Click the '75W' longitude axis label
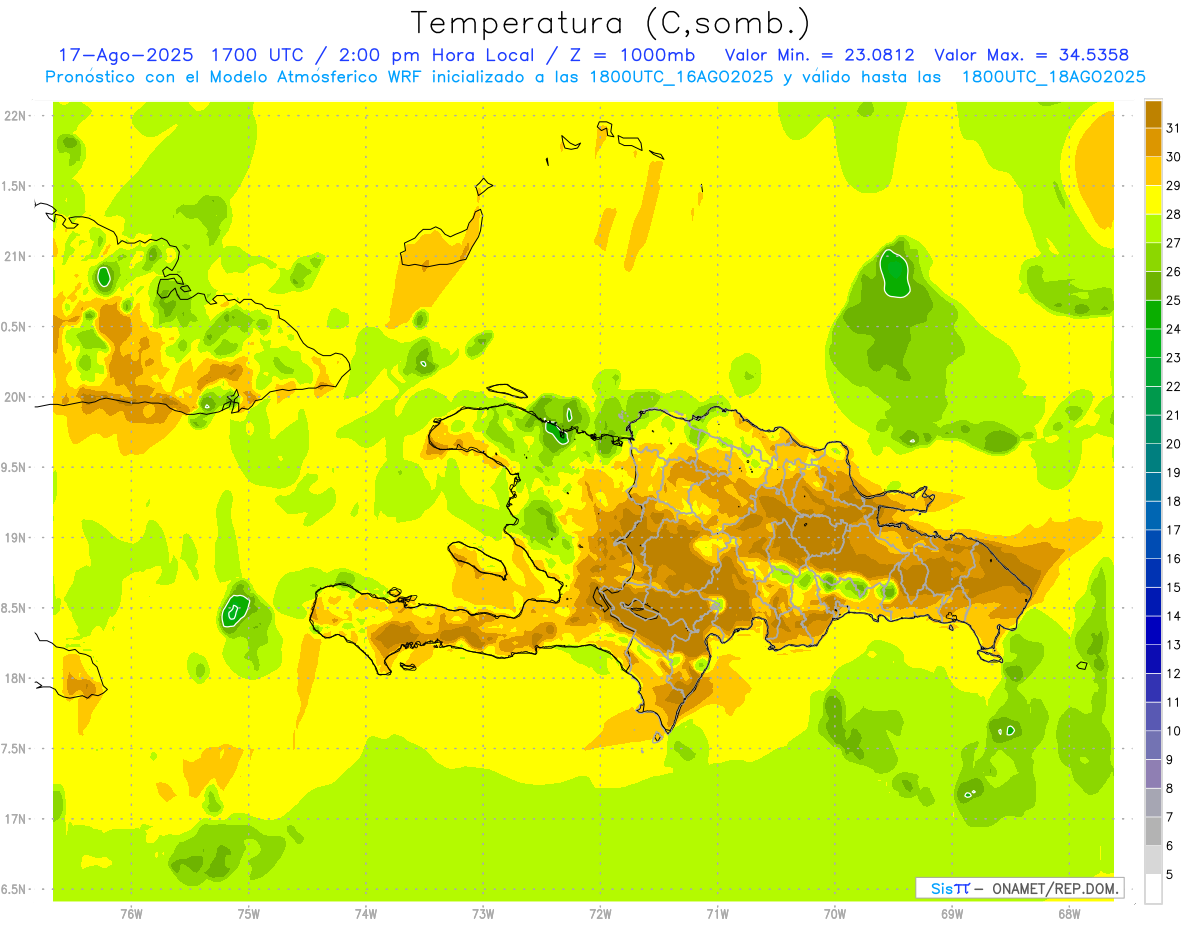Image resolution: width=1200 pixels, height=927 pixels. [x=248, y=913]
